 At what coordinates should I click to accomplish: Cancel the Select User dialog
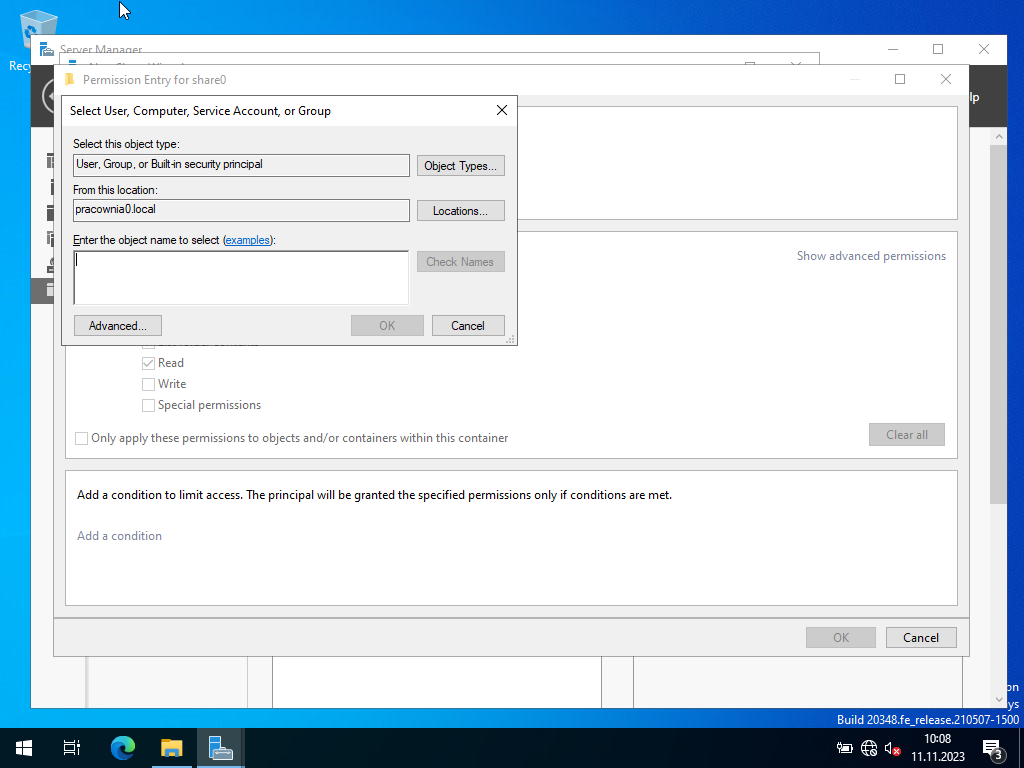[468, 325]
